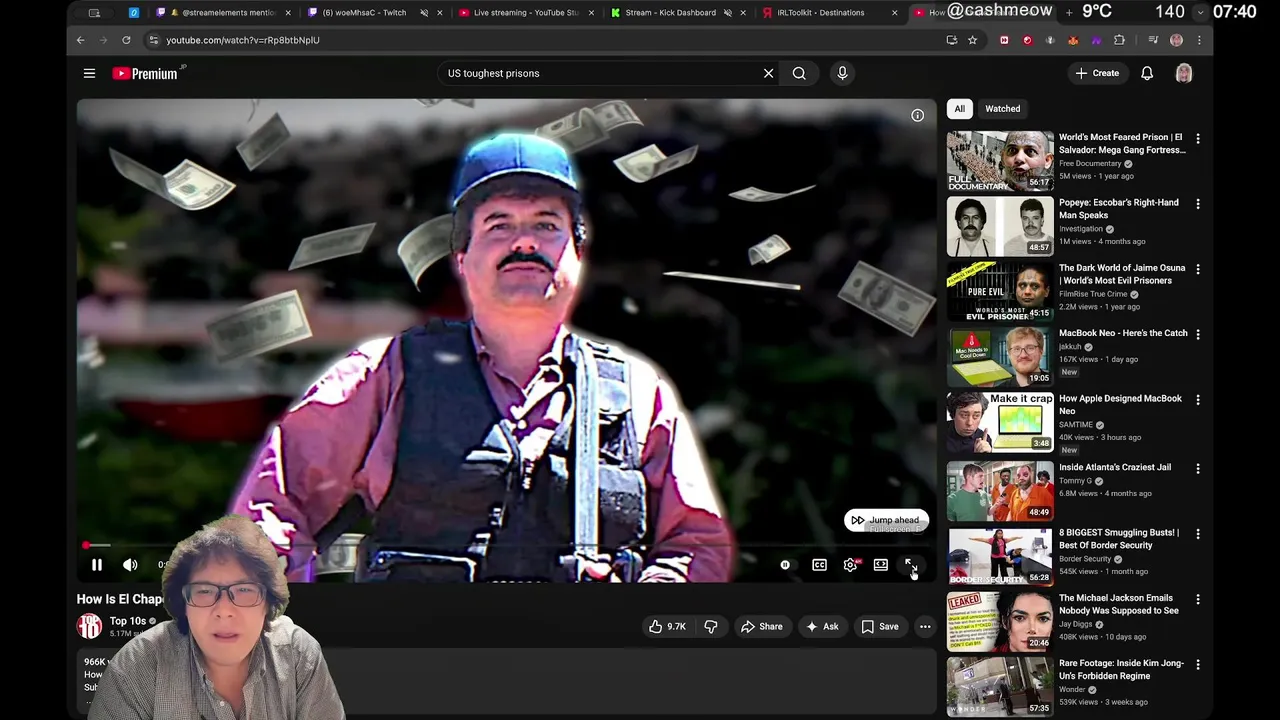Open the info card icon on the video
Image resolution: width=1280 pixels, height=720 pixels.
point(917,116)
